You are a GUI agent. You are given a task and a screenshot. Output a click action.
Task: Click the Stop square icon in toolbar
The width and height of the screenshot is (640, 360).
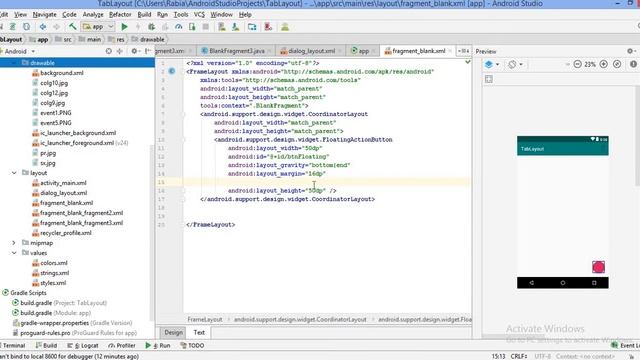pyautogui.click(x=206, y=27)
